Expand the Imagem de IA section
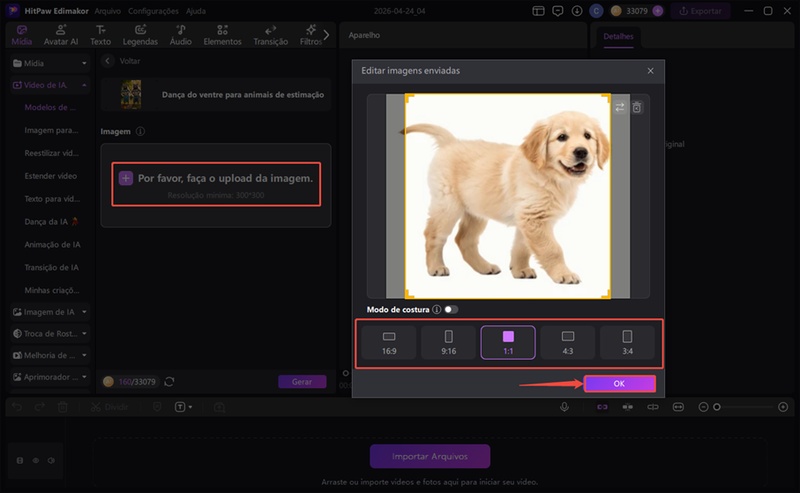This screenshot has width=800, height=493. coord(84,312)
